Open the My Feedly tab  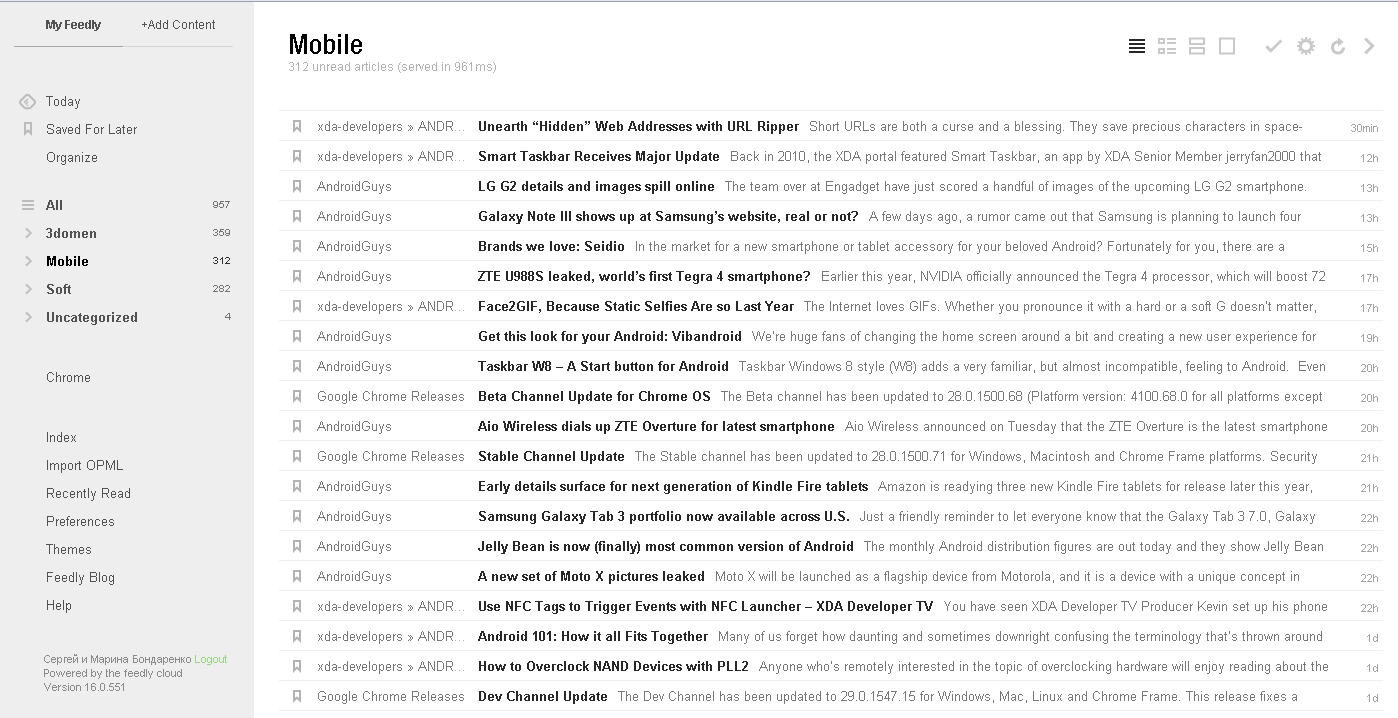(x=73, y=25)
